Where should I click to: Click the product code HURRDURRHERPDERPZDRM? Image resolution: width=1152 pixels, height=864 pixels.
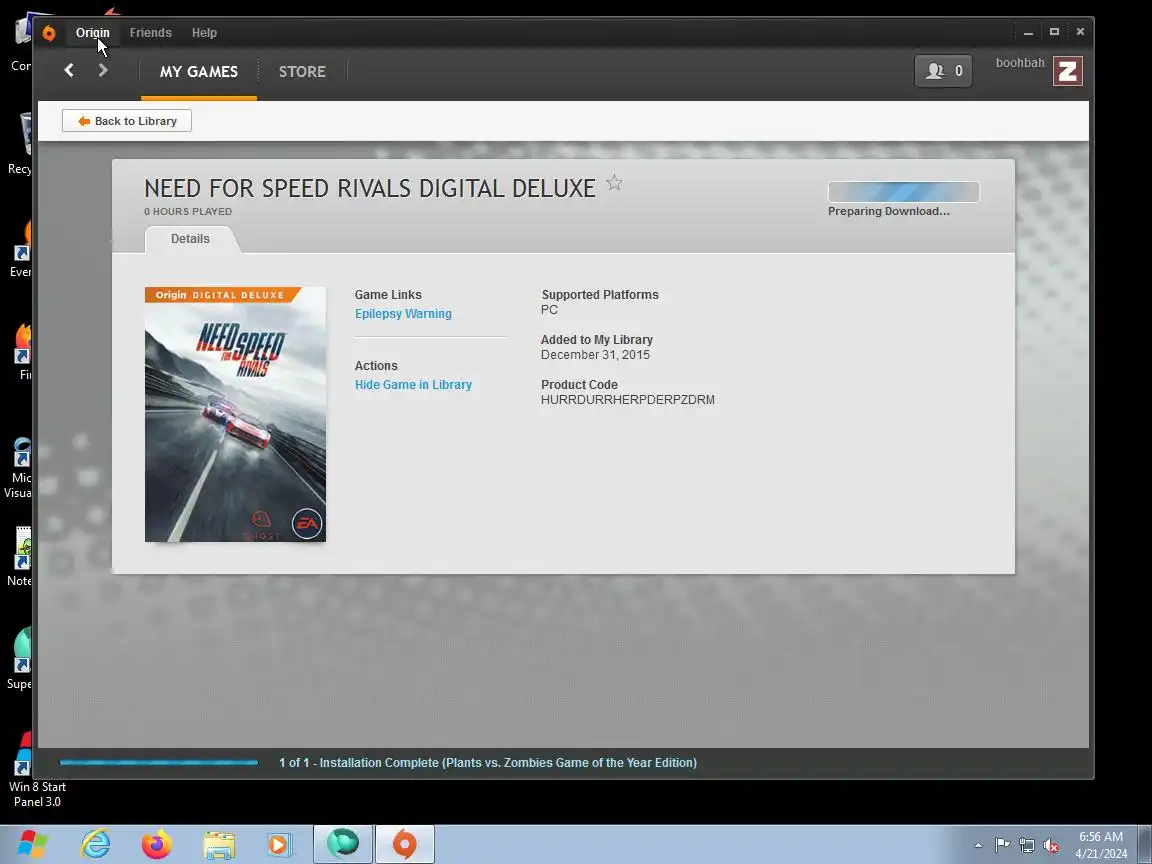[x=627, y=400]
